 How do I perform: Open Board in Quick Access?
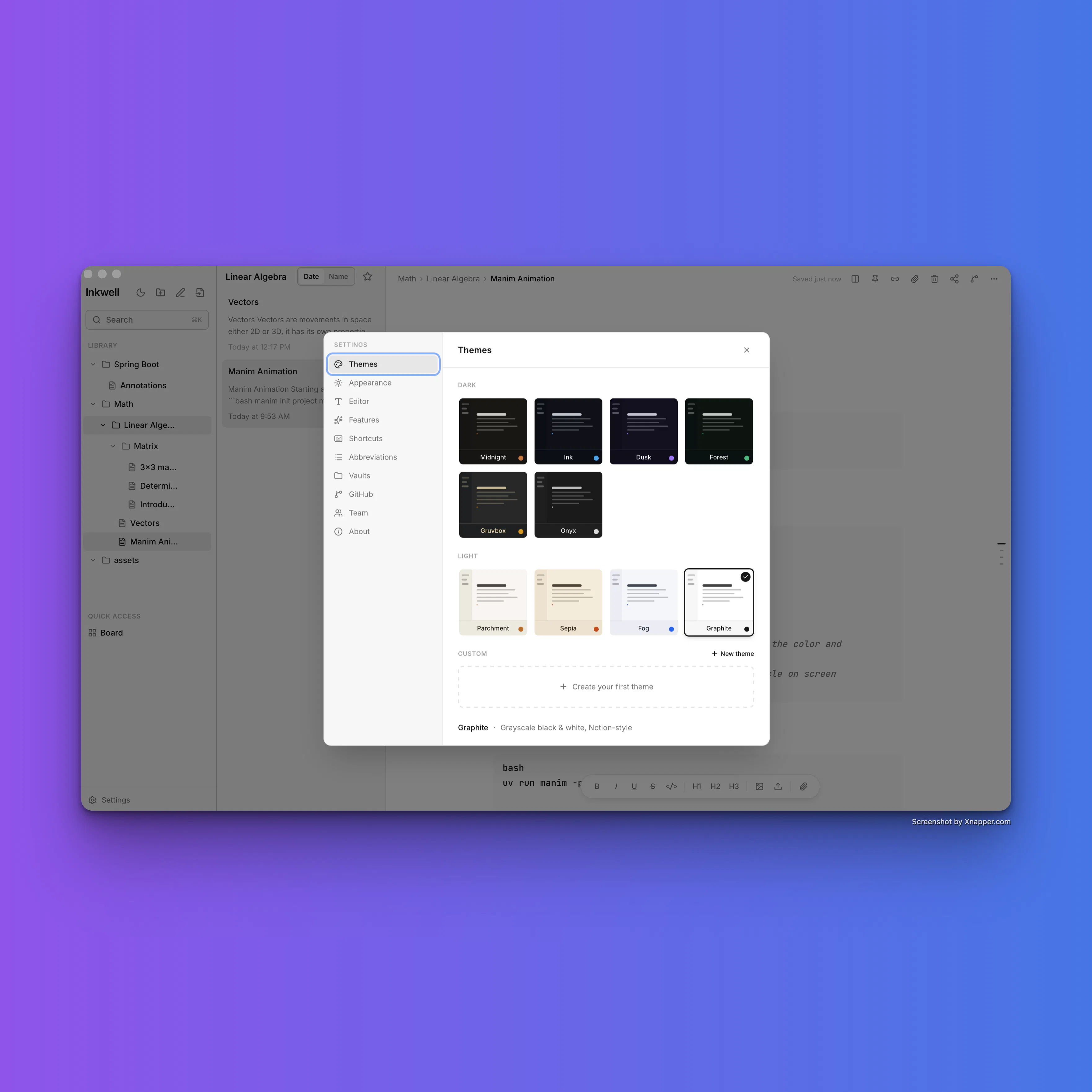point(106,632)
